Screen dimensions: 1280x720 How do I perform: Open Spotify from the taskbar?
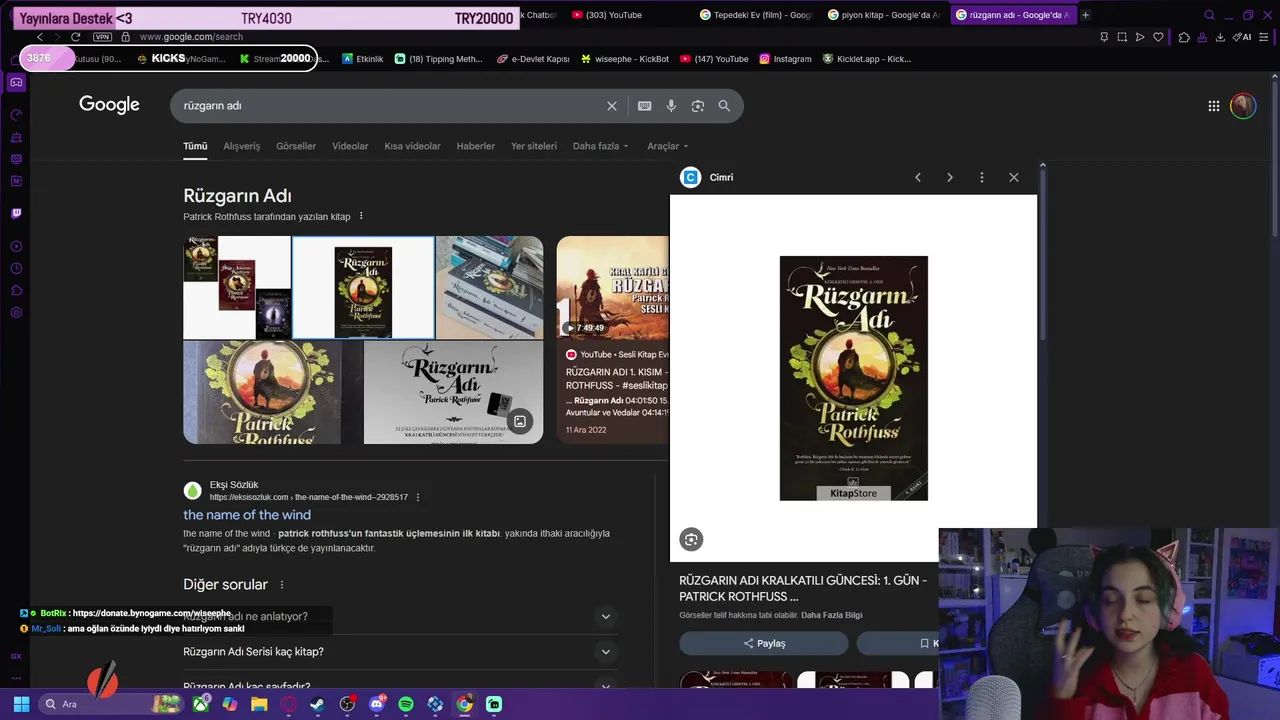[x=406, y=704]
